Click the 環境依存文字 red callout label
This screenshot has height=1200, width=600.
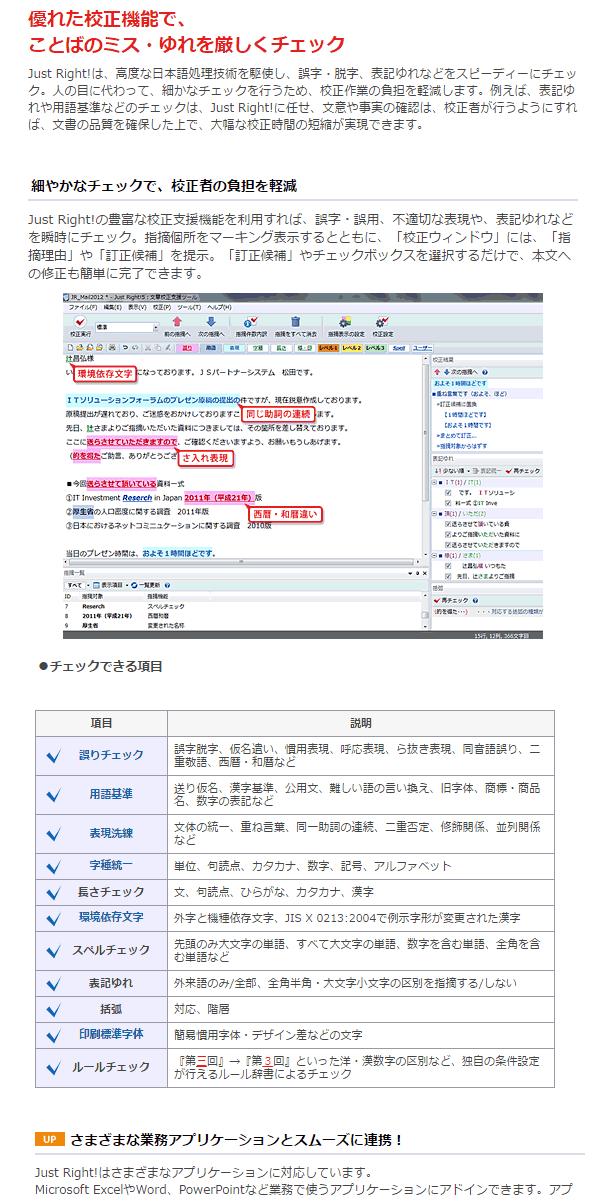(105, 374)
